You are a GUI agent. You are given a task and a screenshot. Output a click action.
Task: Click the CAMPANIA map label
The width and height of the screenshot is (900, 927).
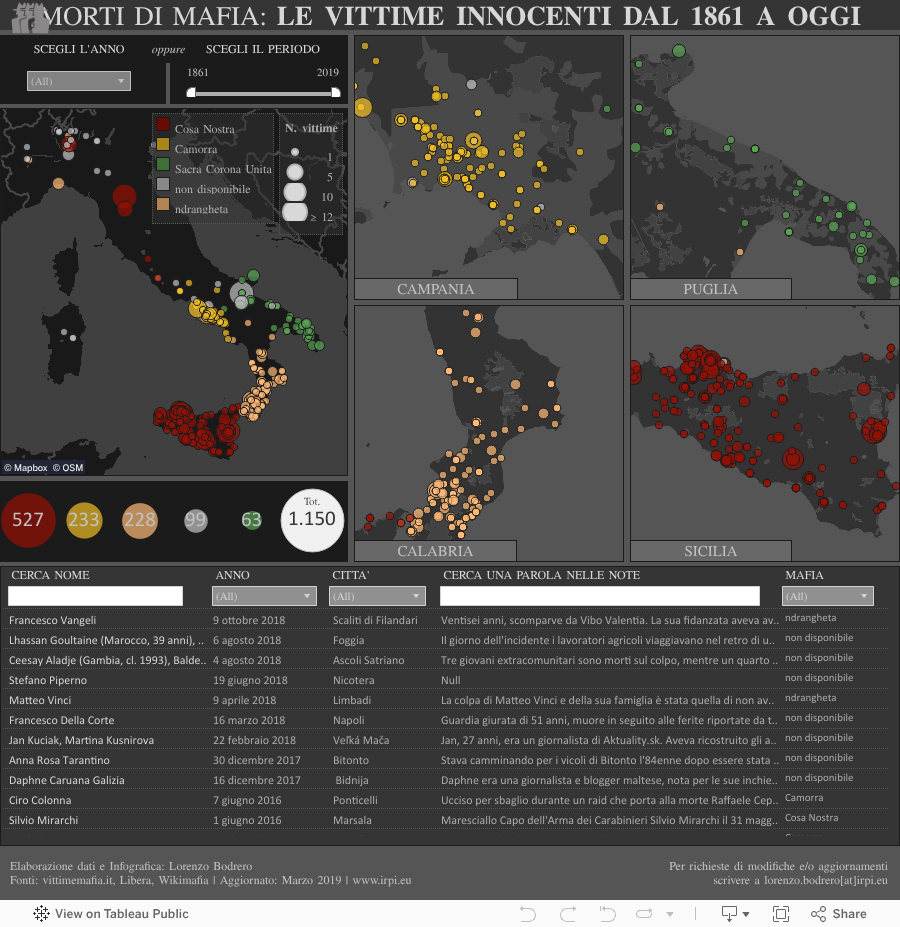point(436,289)
